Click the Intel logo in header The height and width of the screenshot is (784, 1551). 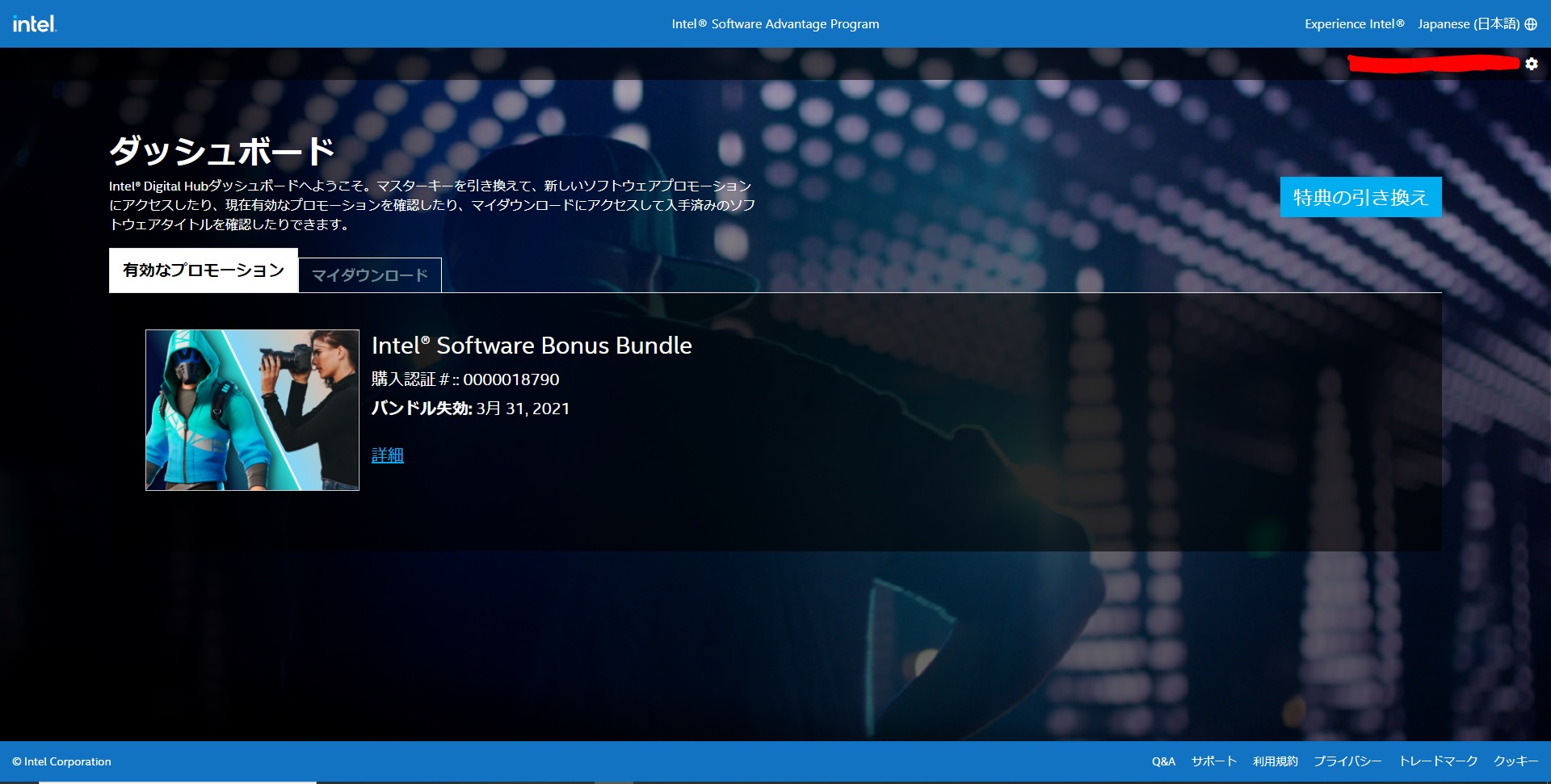34,23
